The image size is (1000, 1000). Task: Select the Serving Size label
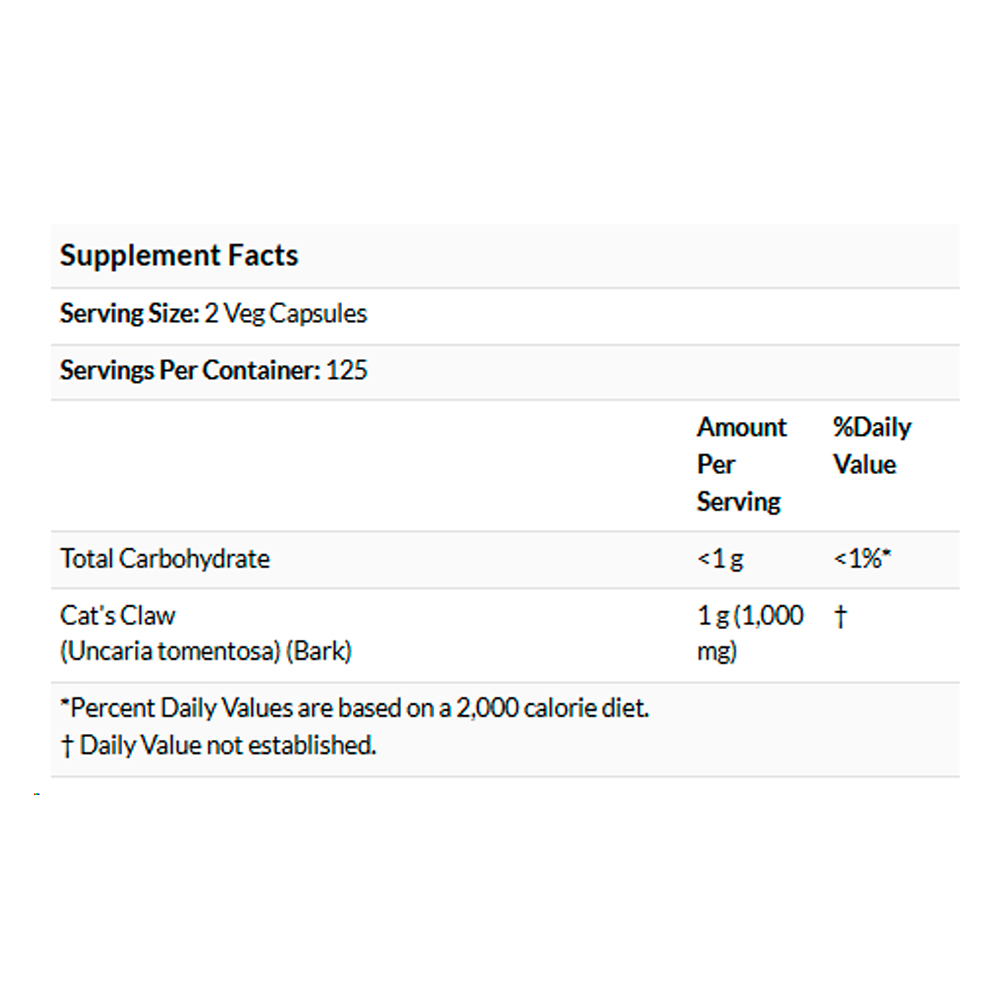pos(129,314)
